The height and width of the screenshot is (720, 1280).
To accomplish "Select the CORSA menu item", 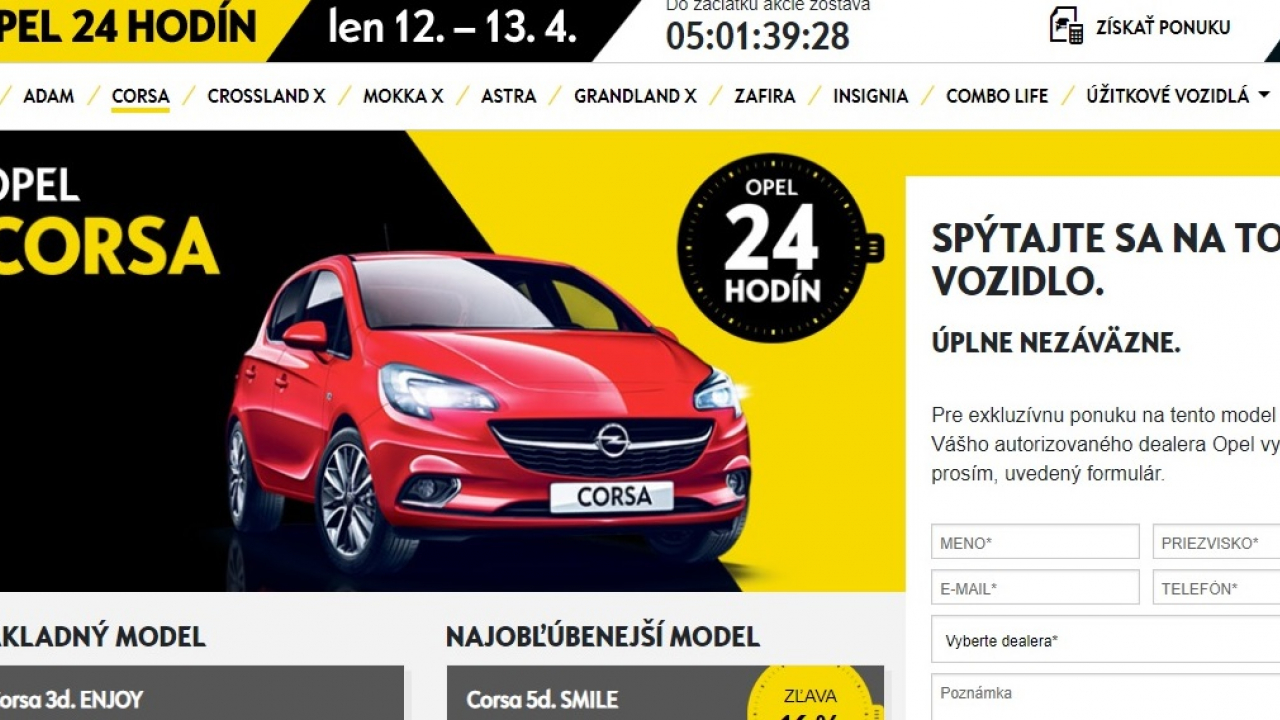I will 140,96.
